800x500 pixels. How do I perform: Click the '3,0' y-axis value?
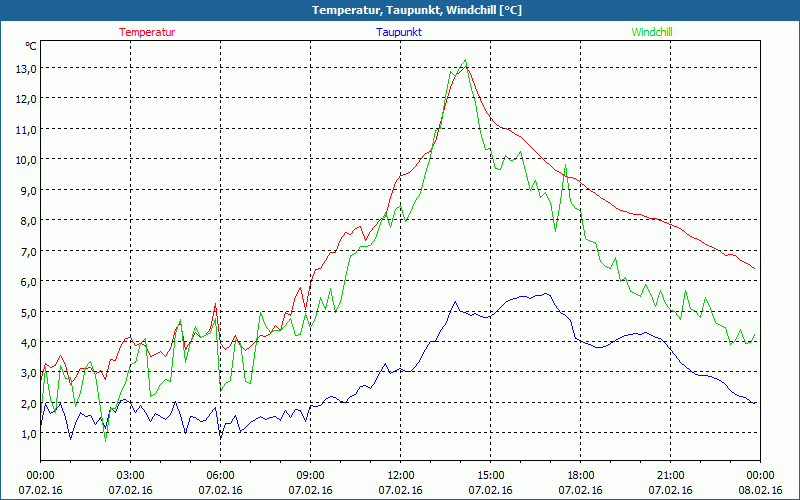(28, 373)
